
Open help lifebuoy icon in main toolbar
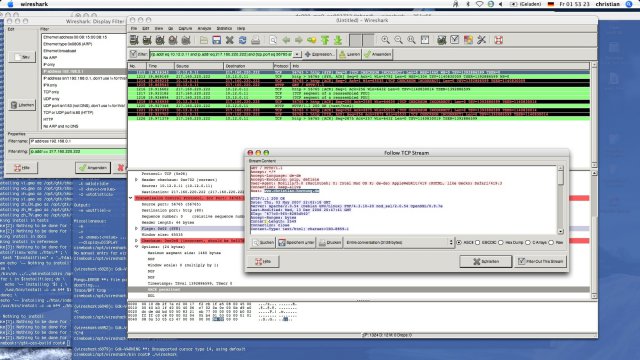coord(498,40)
